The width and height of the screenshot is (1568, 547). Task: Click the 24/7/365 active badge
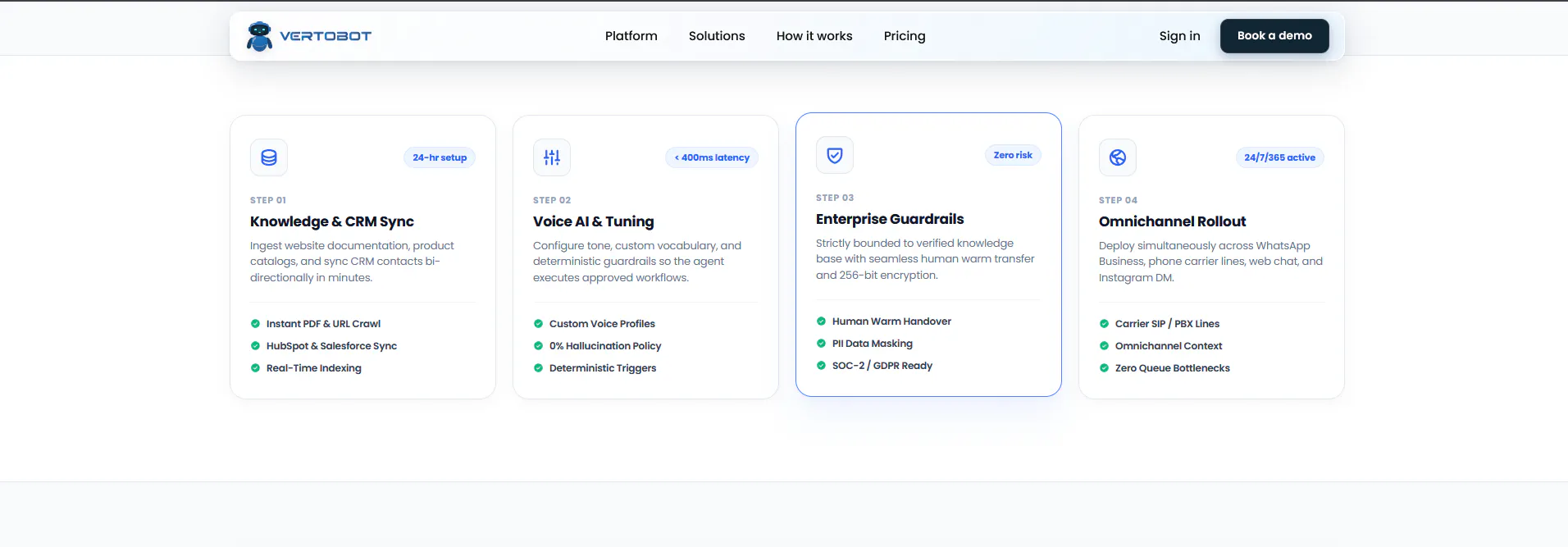click(x=1279, y=157)
